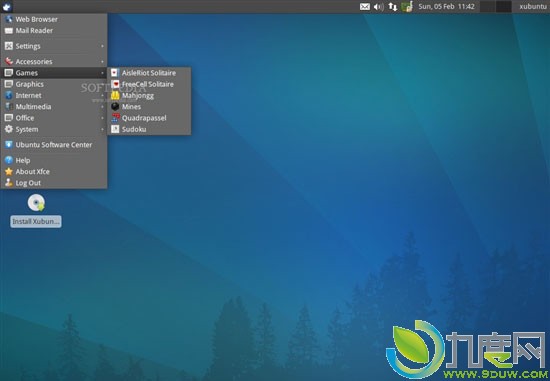The height and width of the screenshot is (381, 550).
Task: Expand the System submenu arrow
Action: (x=102, y=129)
